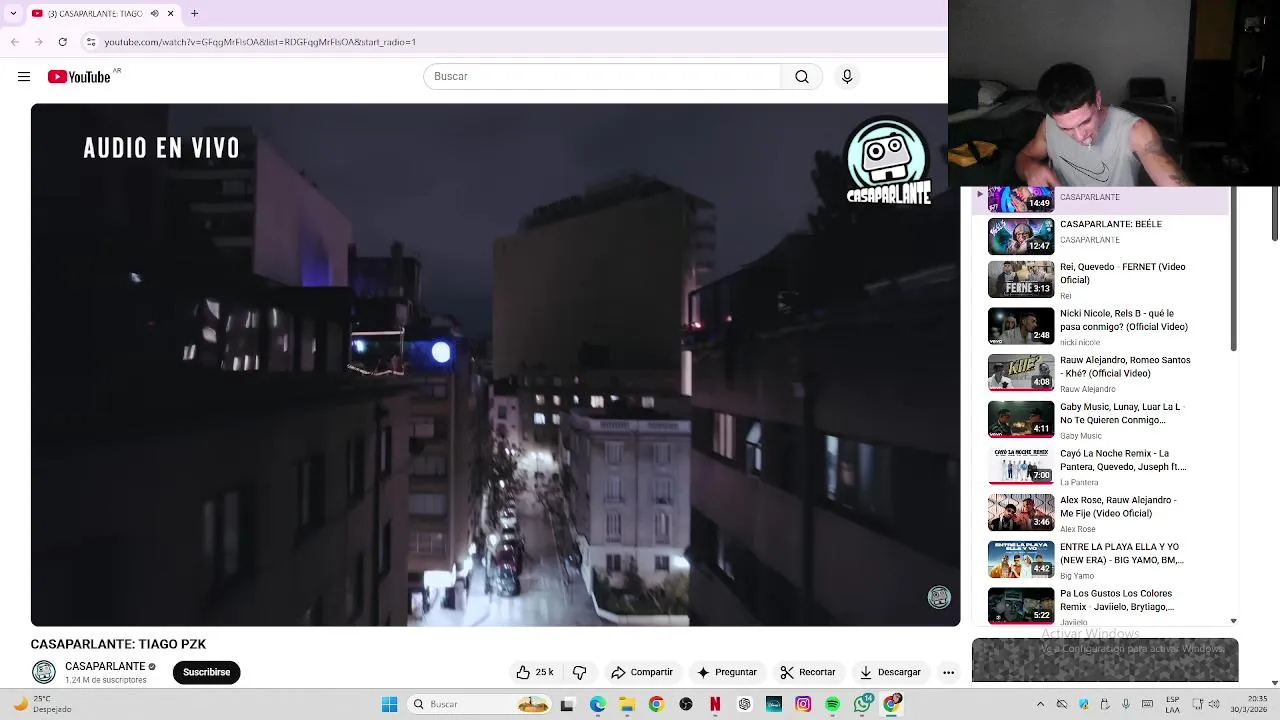The width and height of the screenshot is (1280, 720).
Task: Click the Recortar clip button
Action: [808, 672]
